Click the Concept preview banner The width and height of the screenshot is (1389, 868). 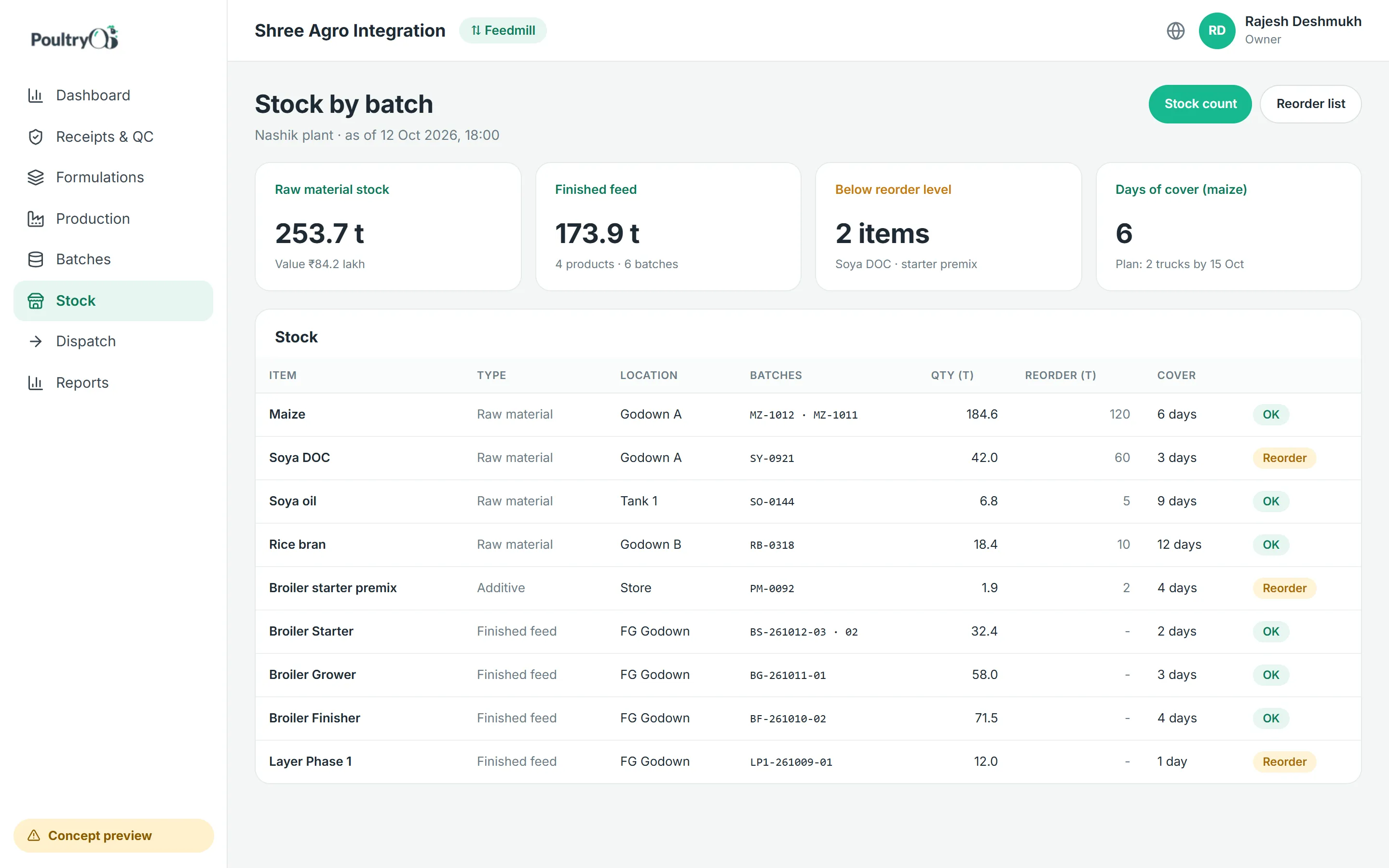coord(113,835)
